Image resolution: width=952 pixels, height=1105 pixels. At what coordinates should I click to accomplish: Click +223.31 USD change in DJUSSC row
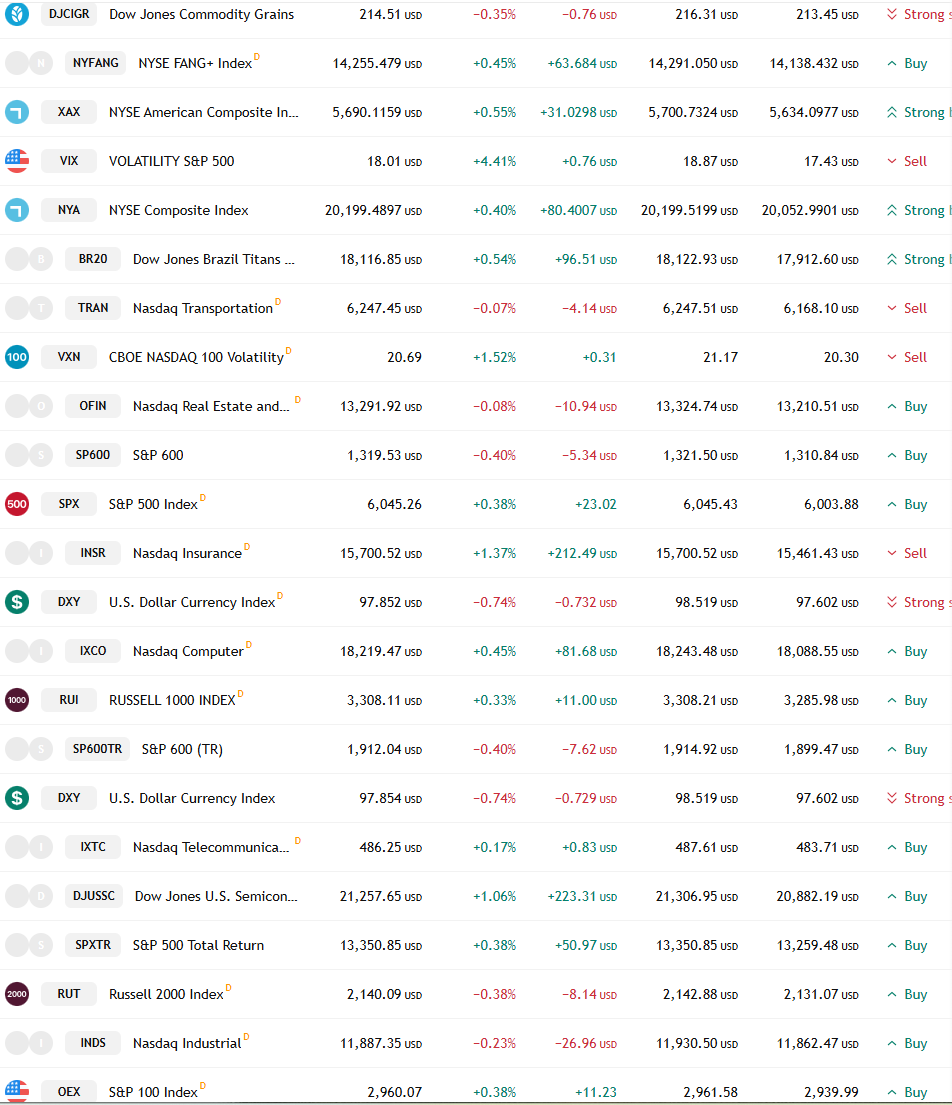tap(582, 896)
